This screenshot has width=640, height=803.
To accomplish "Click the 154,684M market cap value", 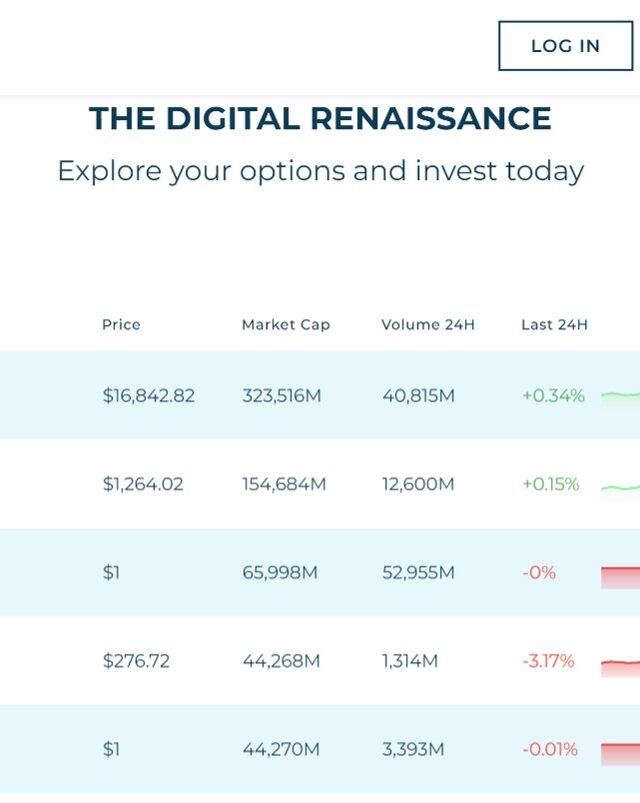I will [x=283, y=485].
